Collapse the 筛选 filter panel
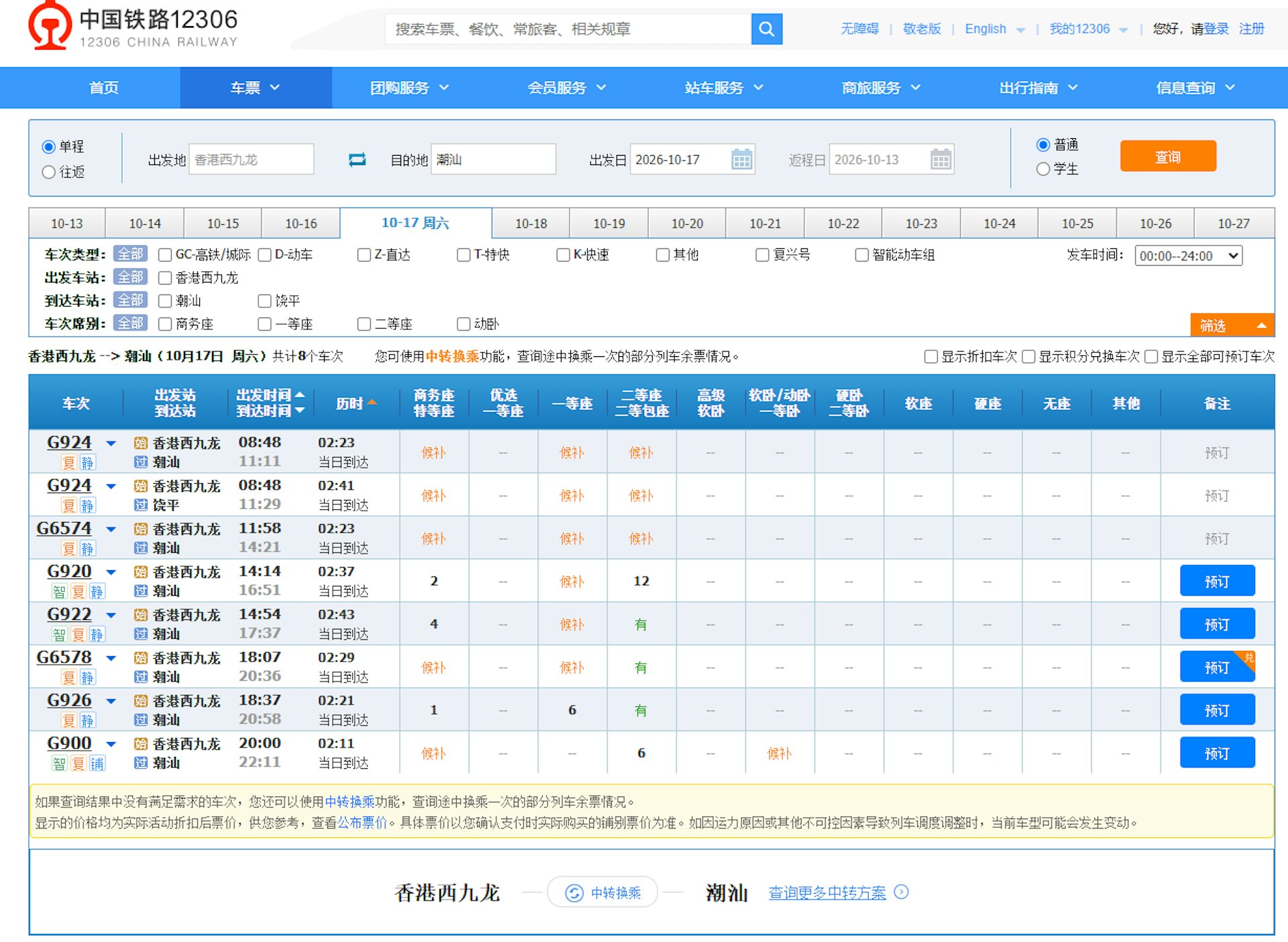 (1232, 325)
